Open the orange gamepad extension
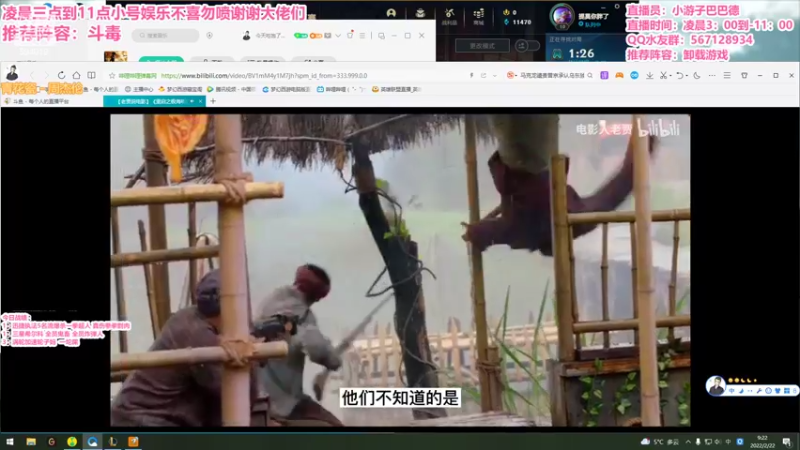800x450 pixels. pyautogui.click(x=619, y=75)
